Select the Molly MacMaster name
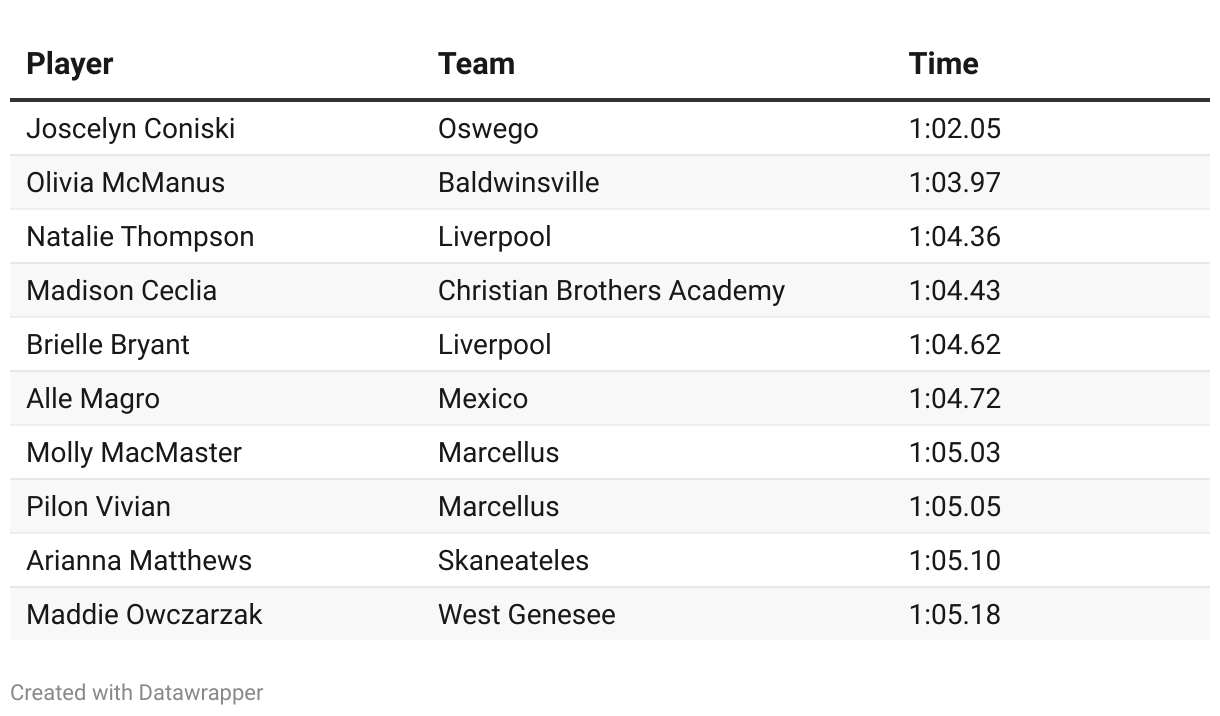The width and height of the screenshot is (1220, 716). point(133,453)
